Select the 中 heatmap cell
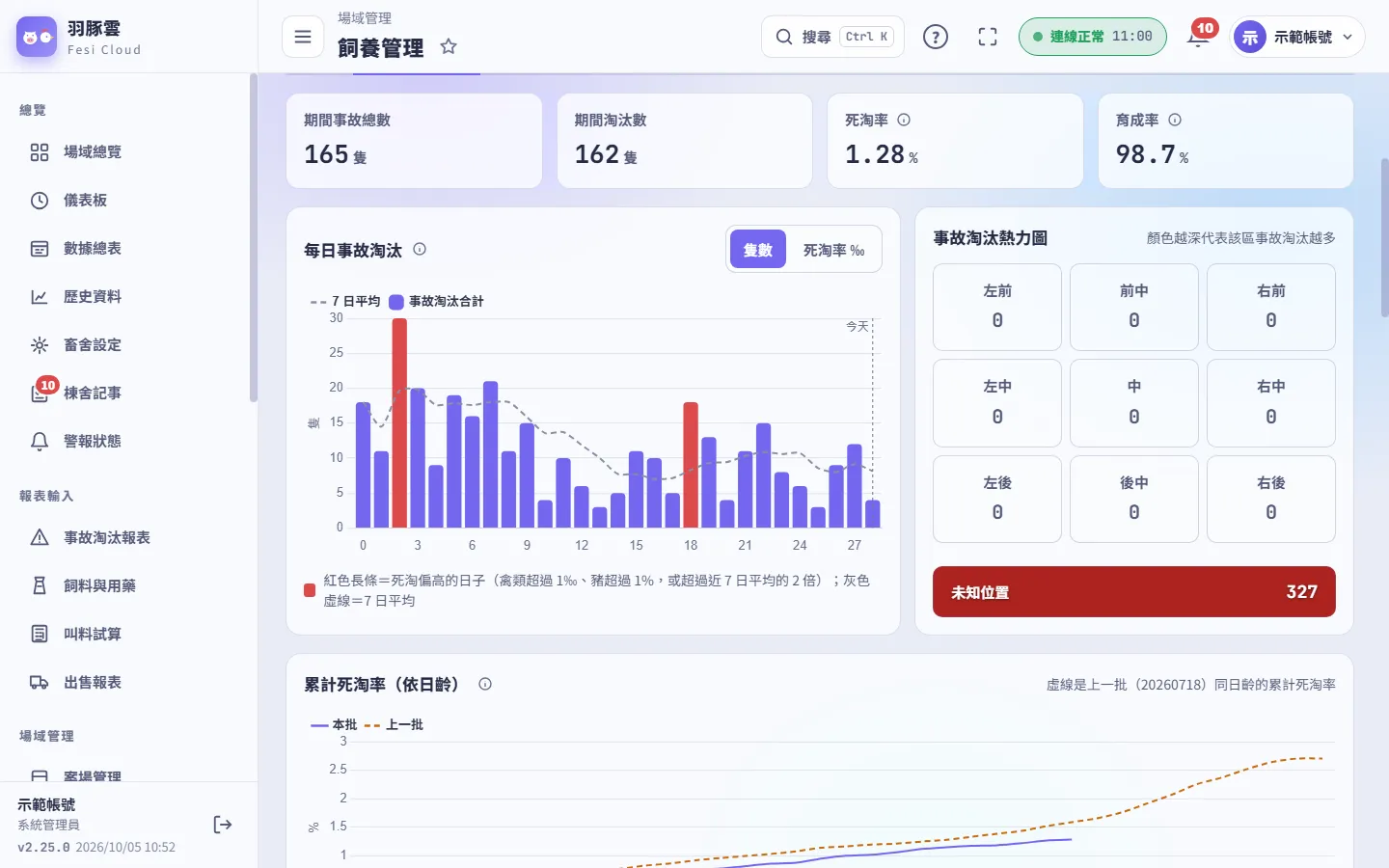This screenshot has width=1389, height=868. [1134, 403]
